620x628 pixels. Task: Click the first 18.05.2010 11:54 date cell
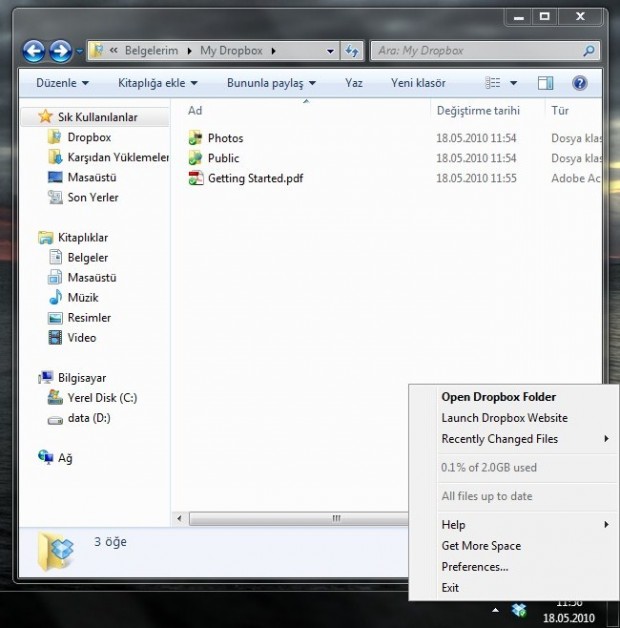(x=476, y=138)
